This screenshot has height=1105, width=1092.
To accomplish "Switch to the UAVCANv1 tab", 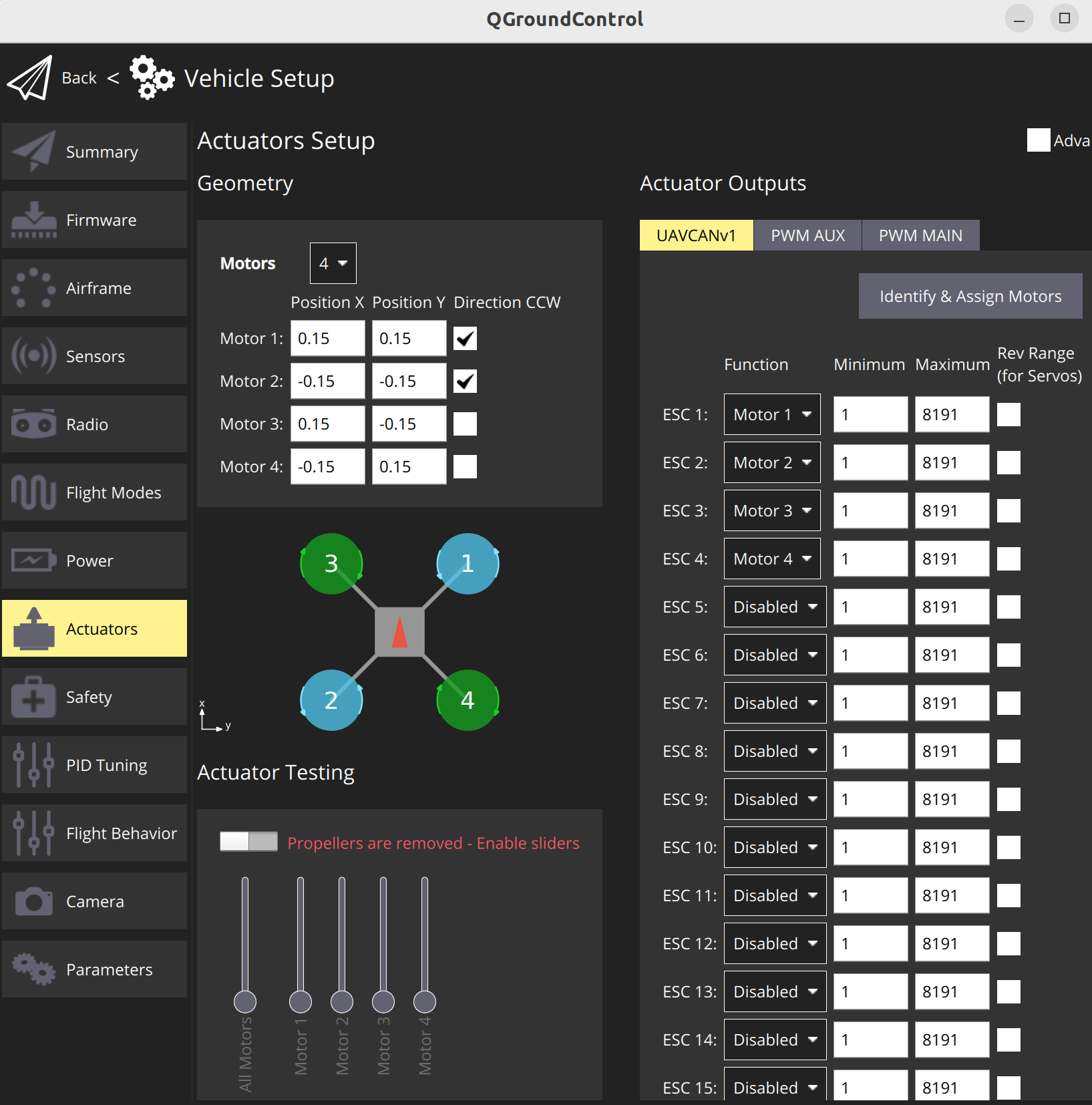I will tap(696, 236).
